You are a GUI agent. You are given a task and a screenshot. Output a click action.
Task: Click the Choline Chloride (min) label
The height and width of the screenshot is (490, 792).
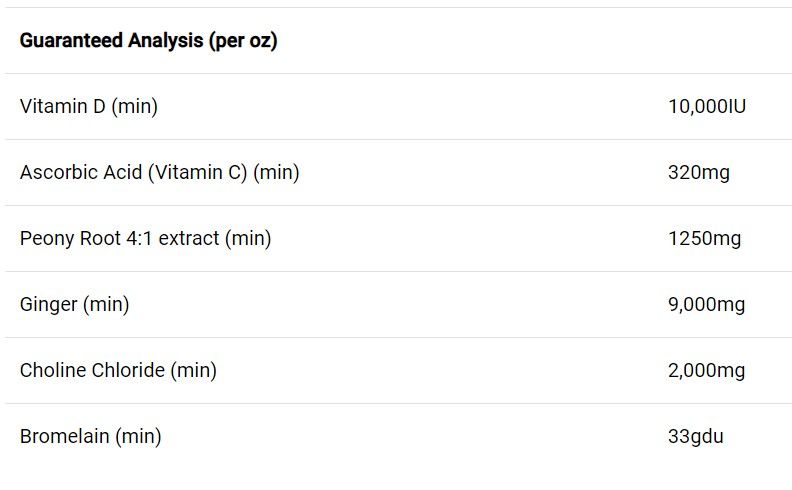[x=118, y=370]
